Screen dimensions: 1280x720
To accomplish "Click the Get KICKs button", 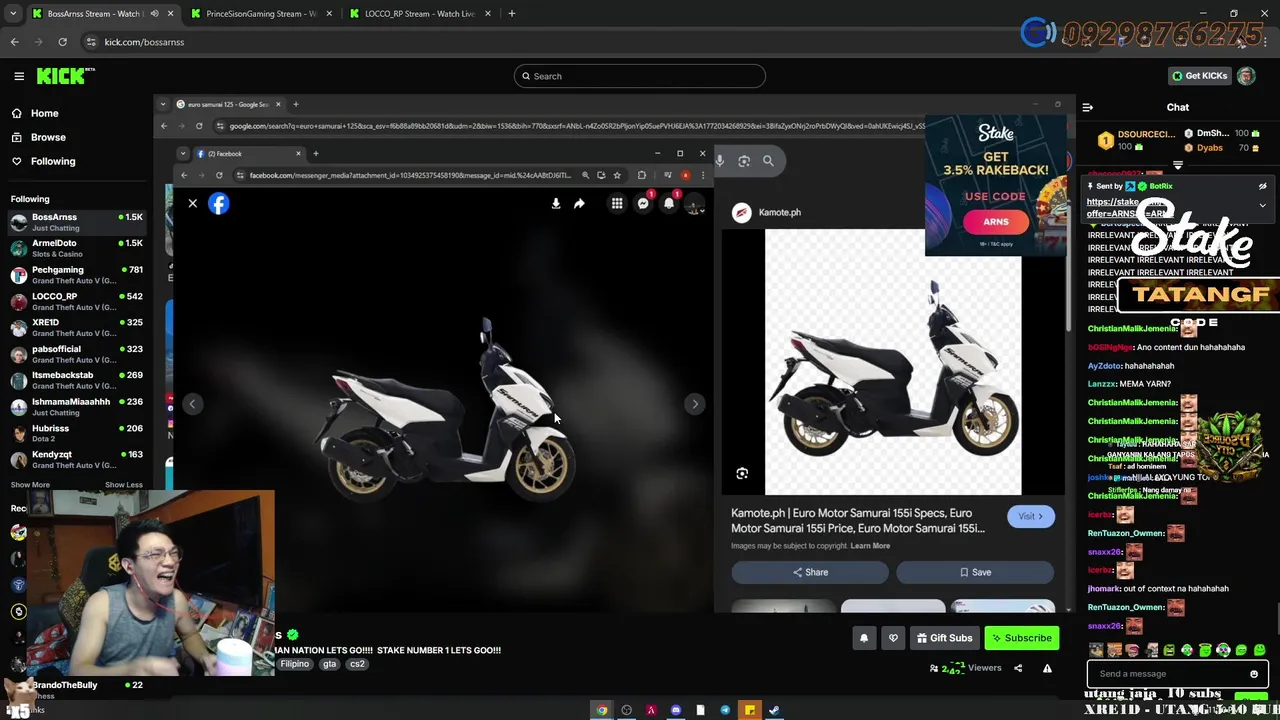I will [x=1199, y=76].
